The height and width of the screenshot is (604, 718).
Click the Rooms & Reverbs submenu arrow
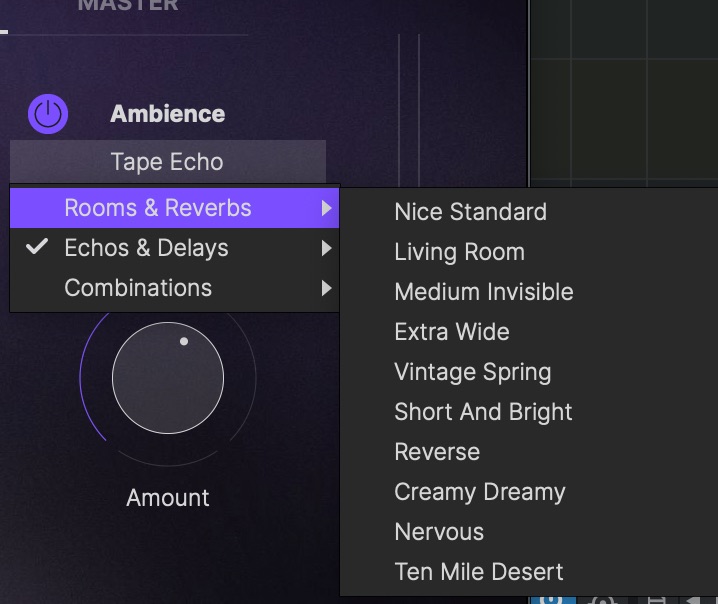[x=326, y=209]
